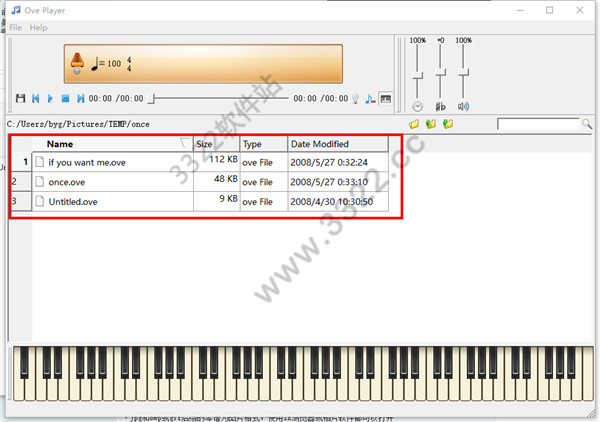Open the Help menu
The width and height of the screenshot is (600, 422).
[x=39, y=28]
